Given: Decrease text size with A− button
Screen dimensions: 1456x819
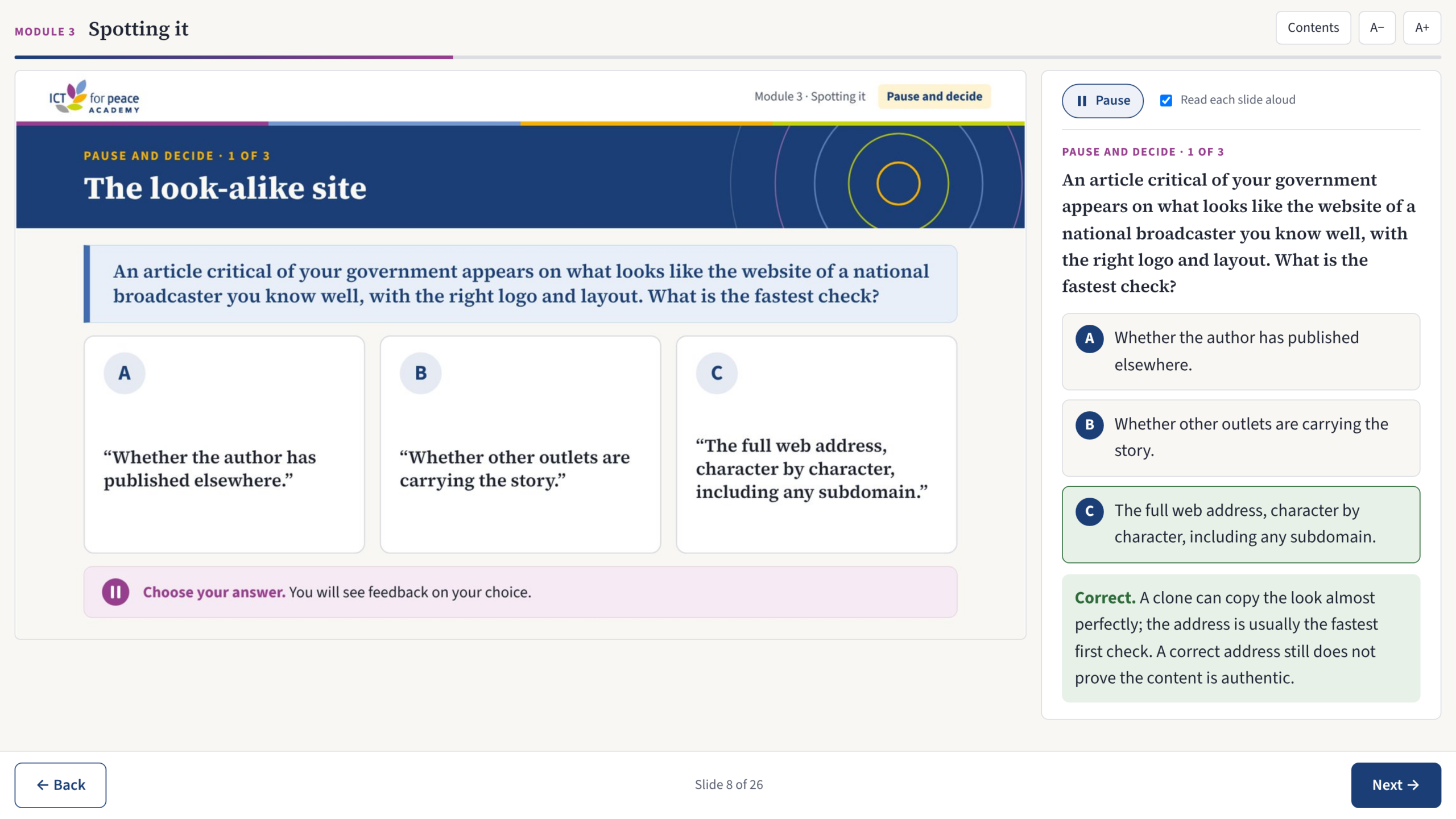Looking at the screenshot, I should coord(1376,27).
